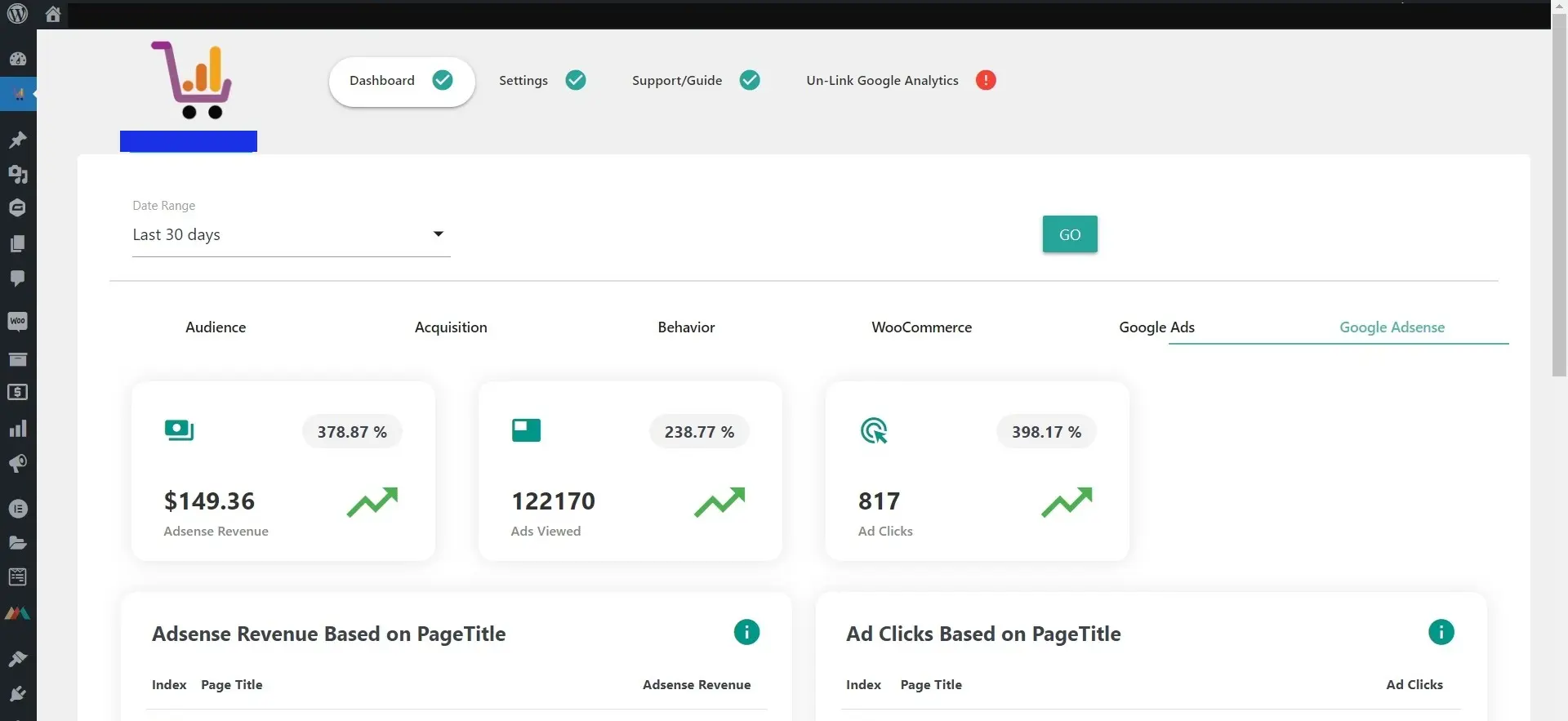Open the Media library sidebar icon
Viewport: 1568px width, 721px height.
(x=18, y=174)
